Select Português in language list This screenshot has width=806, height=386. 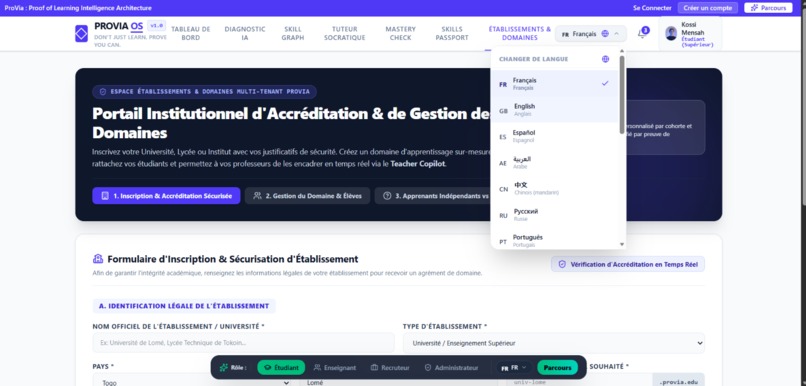[x=555, y=240]
